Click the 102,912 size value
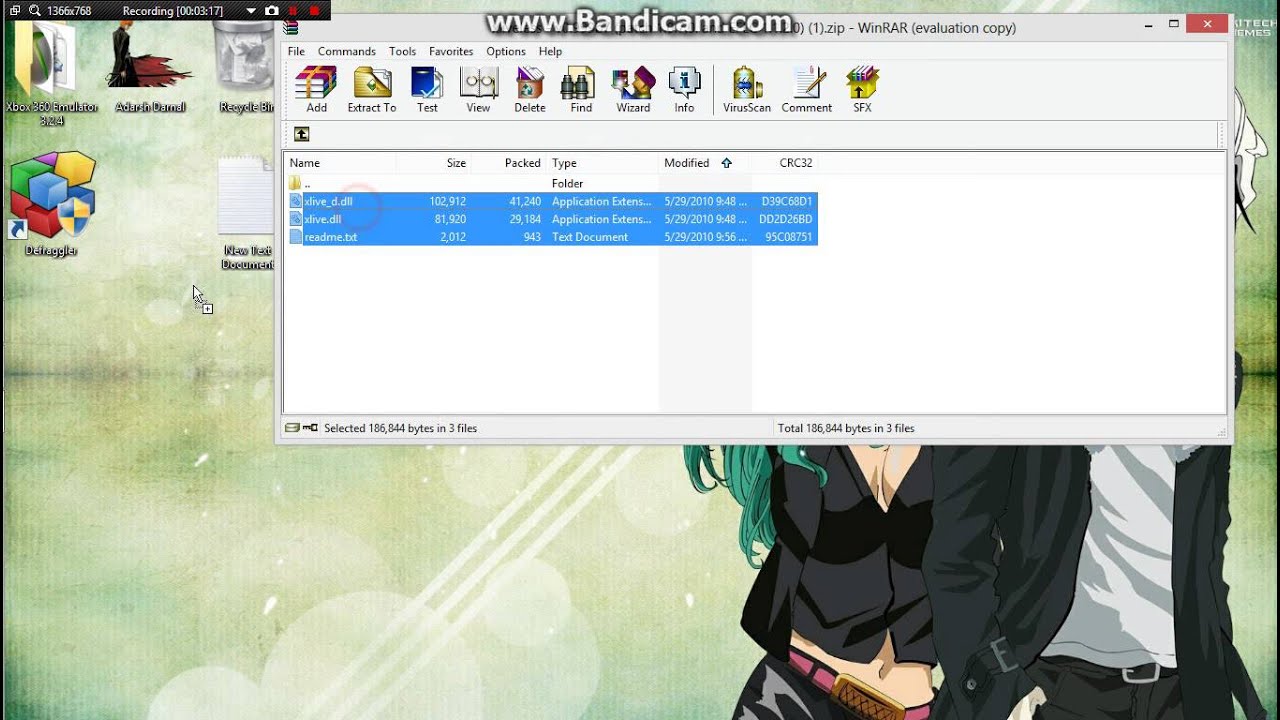1280x720 pixels. 447,201
